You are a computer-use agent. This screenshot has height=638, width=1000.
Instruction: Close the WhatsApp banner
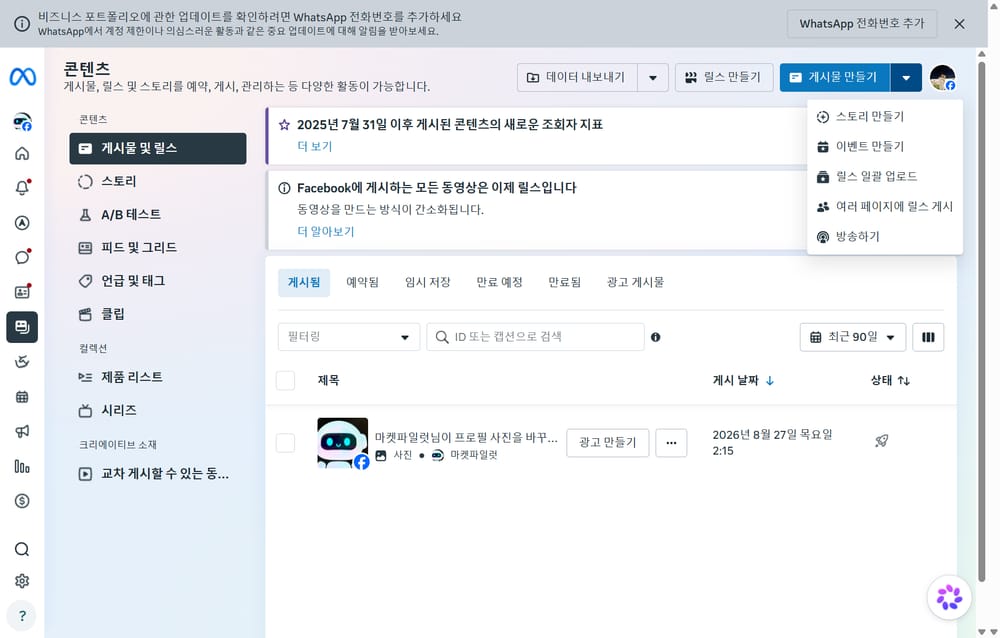click(959, 24)
